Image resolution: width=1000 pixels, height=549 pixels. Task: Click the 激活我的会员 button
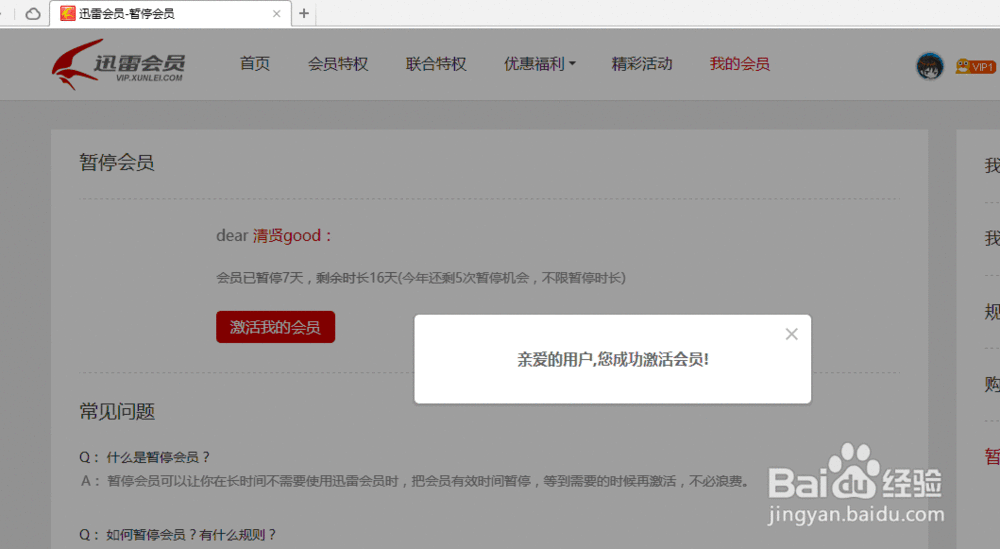[276, 327]
